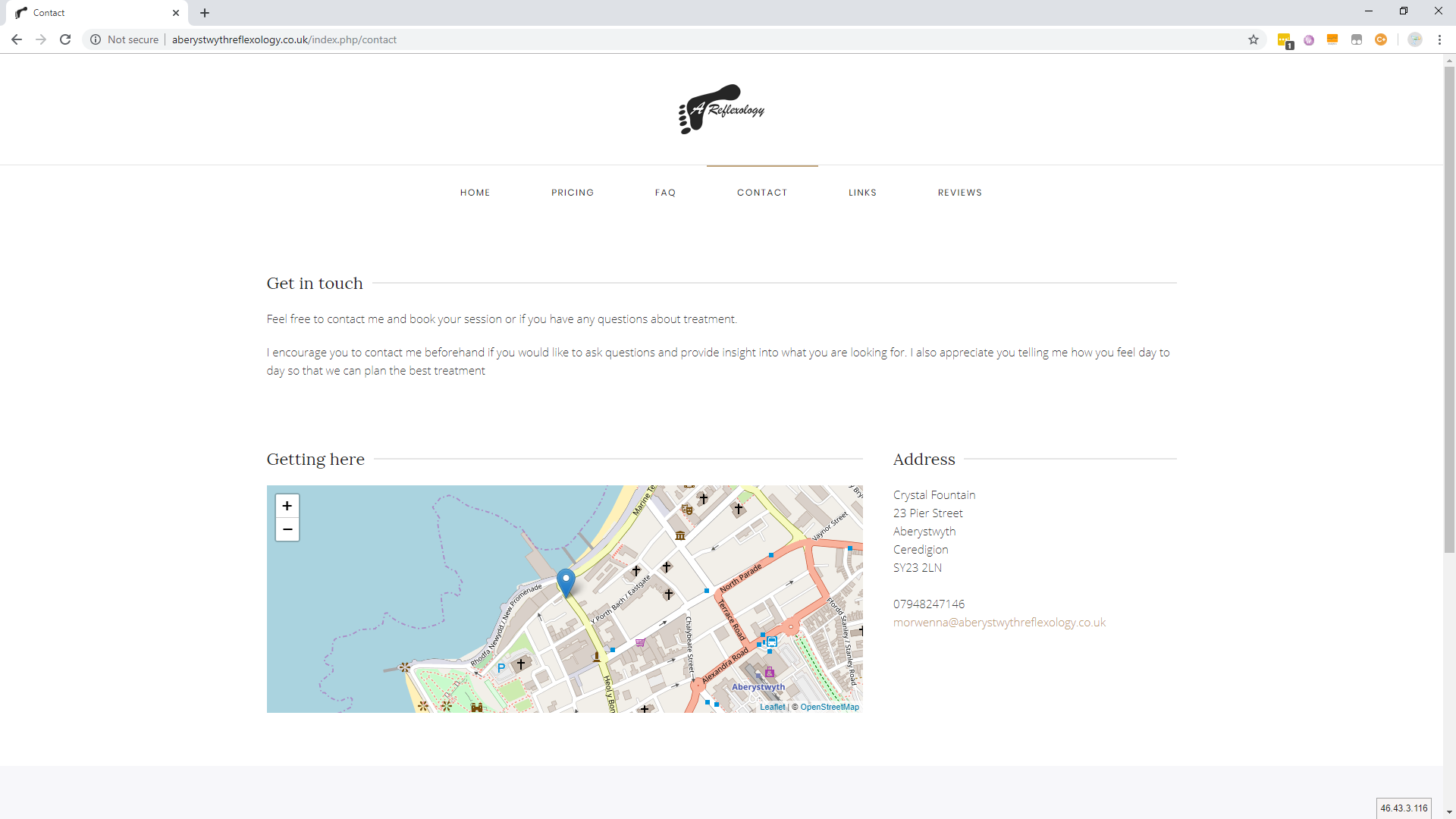Zoom in on the map
1456x819 pixels.
[x=287, y=506]
